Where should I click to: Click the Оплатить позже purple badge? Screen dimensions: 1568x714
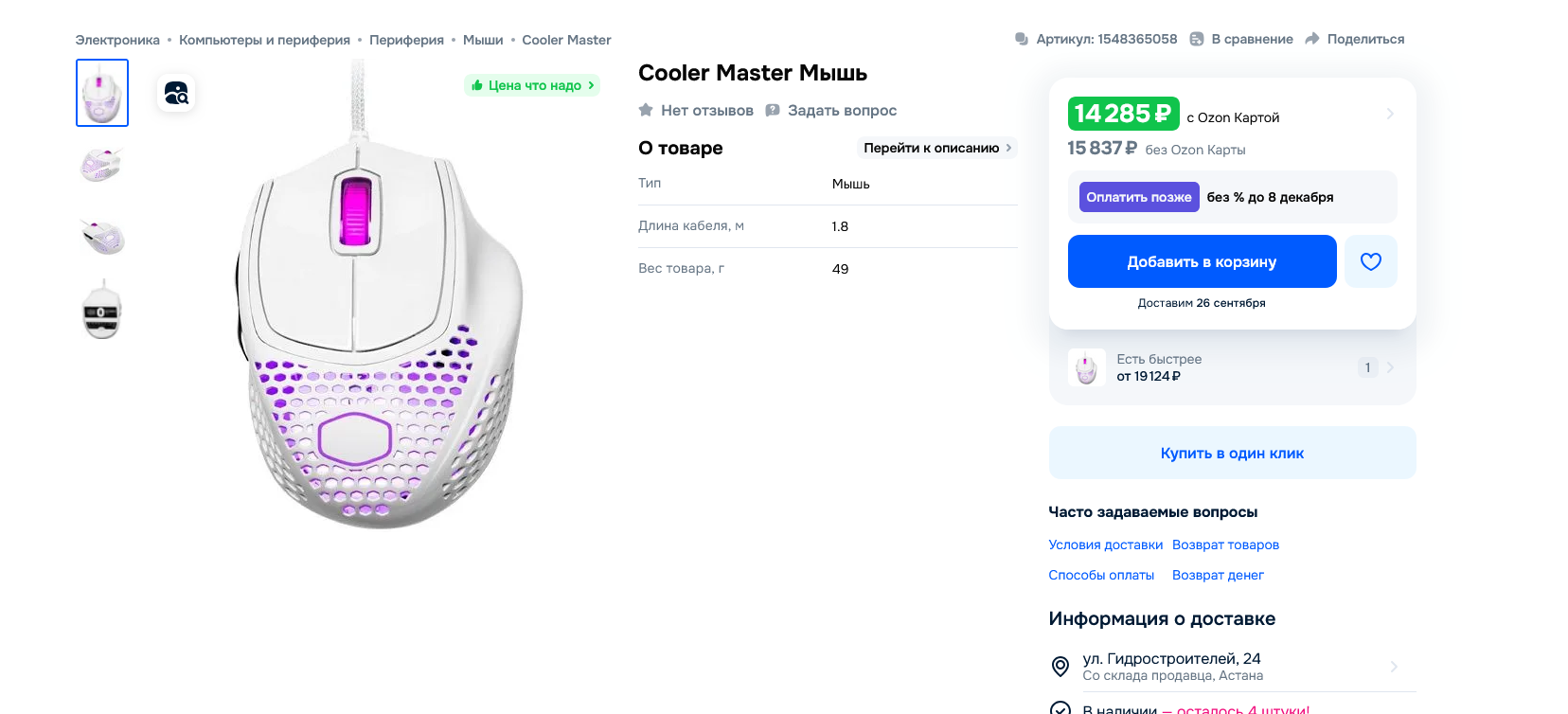[x=1138, y=197]
